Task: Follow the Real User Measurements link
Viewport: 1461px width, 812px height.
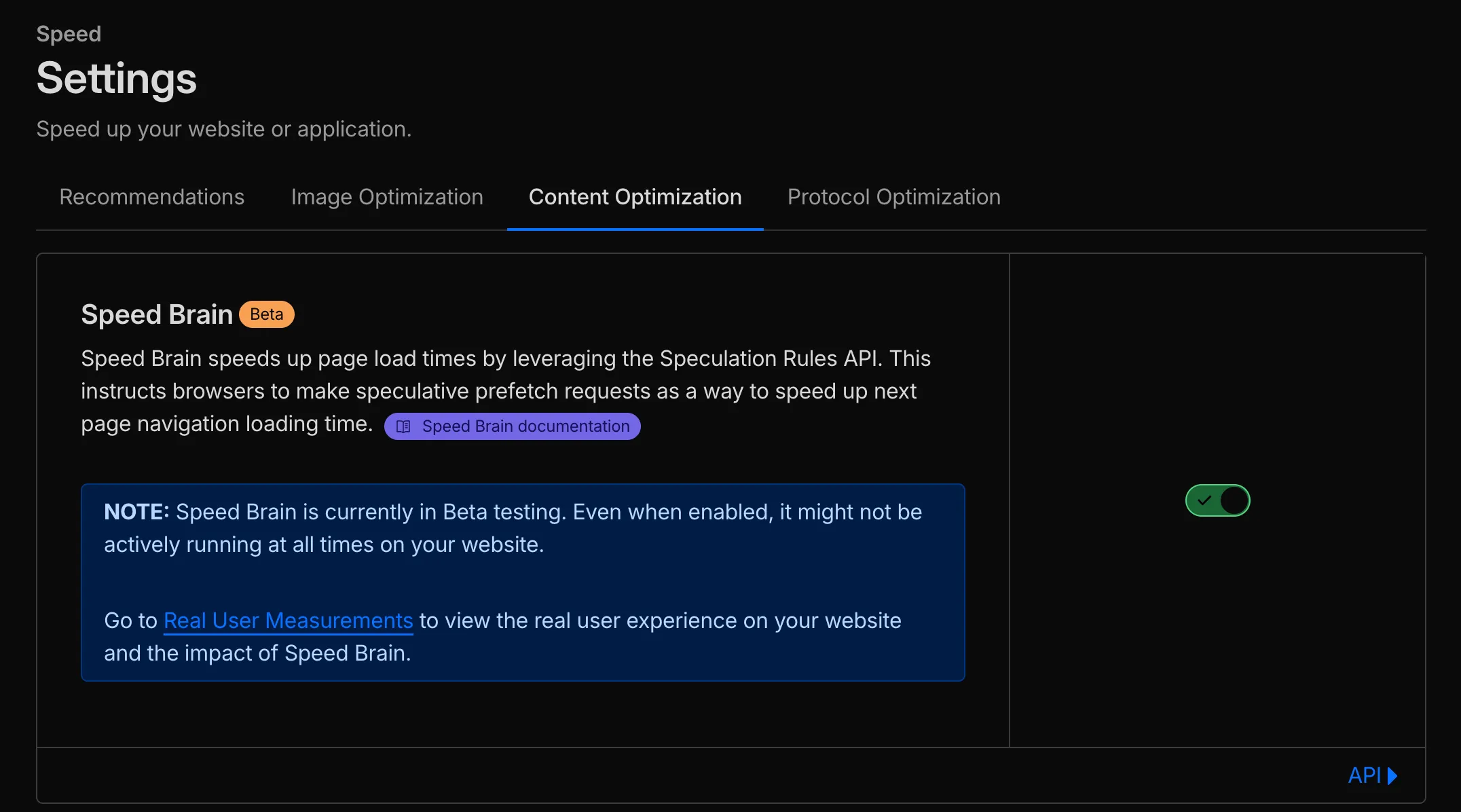Action: (288, 621)
